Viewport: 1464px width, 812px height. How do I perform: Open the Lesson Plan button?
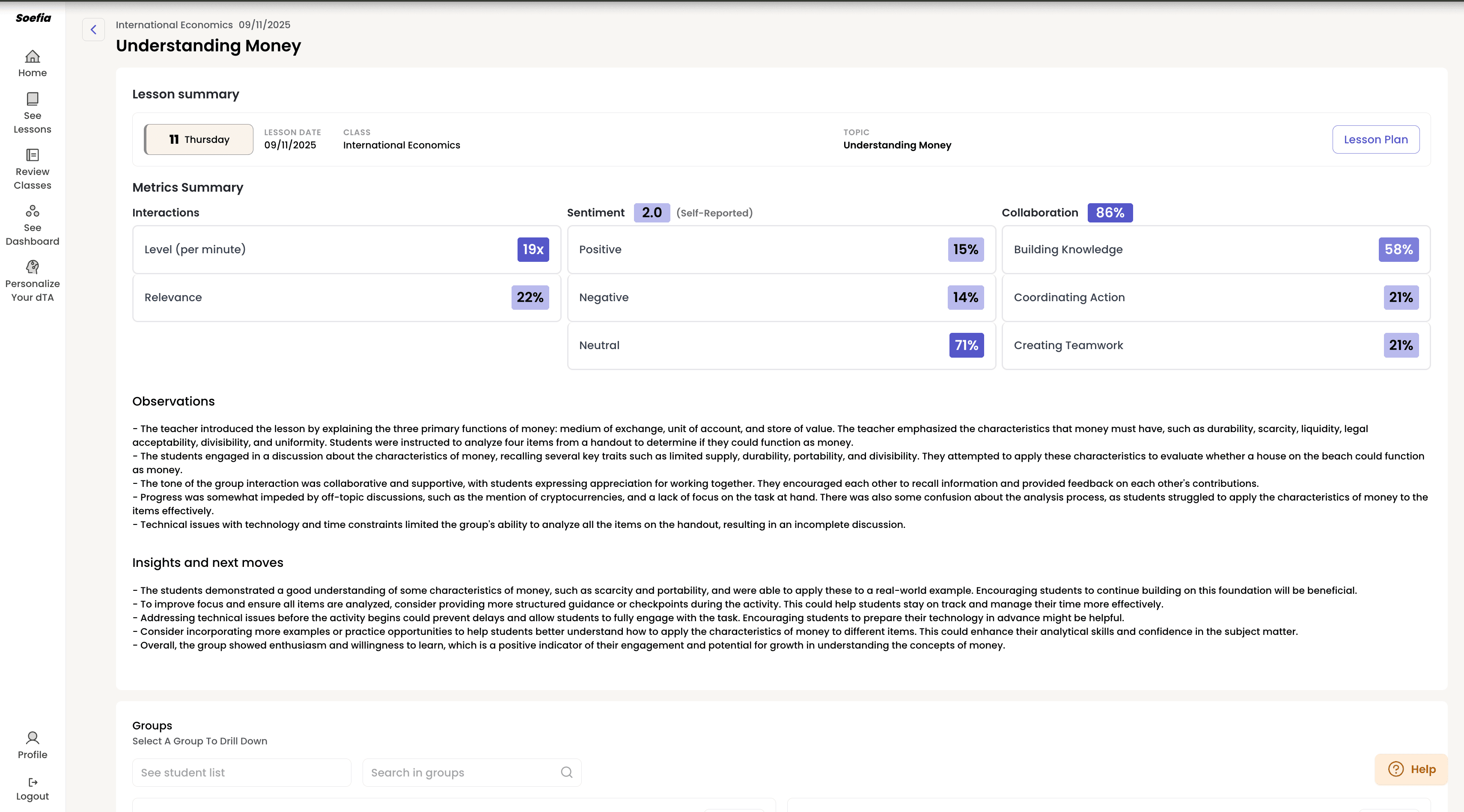click(x=1375, y=140)
